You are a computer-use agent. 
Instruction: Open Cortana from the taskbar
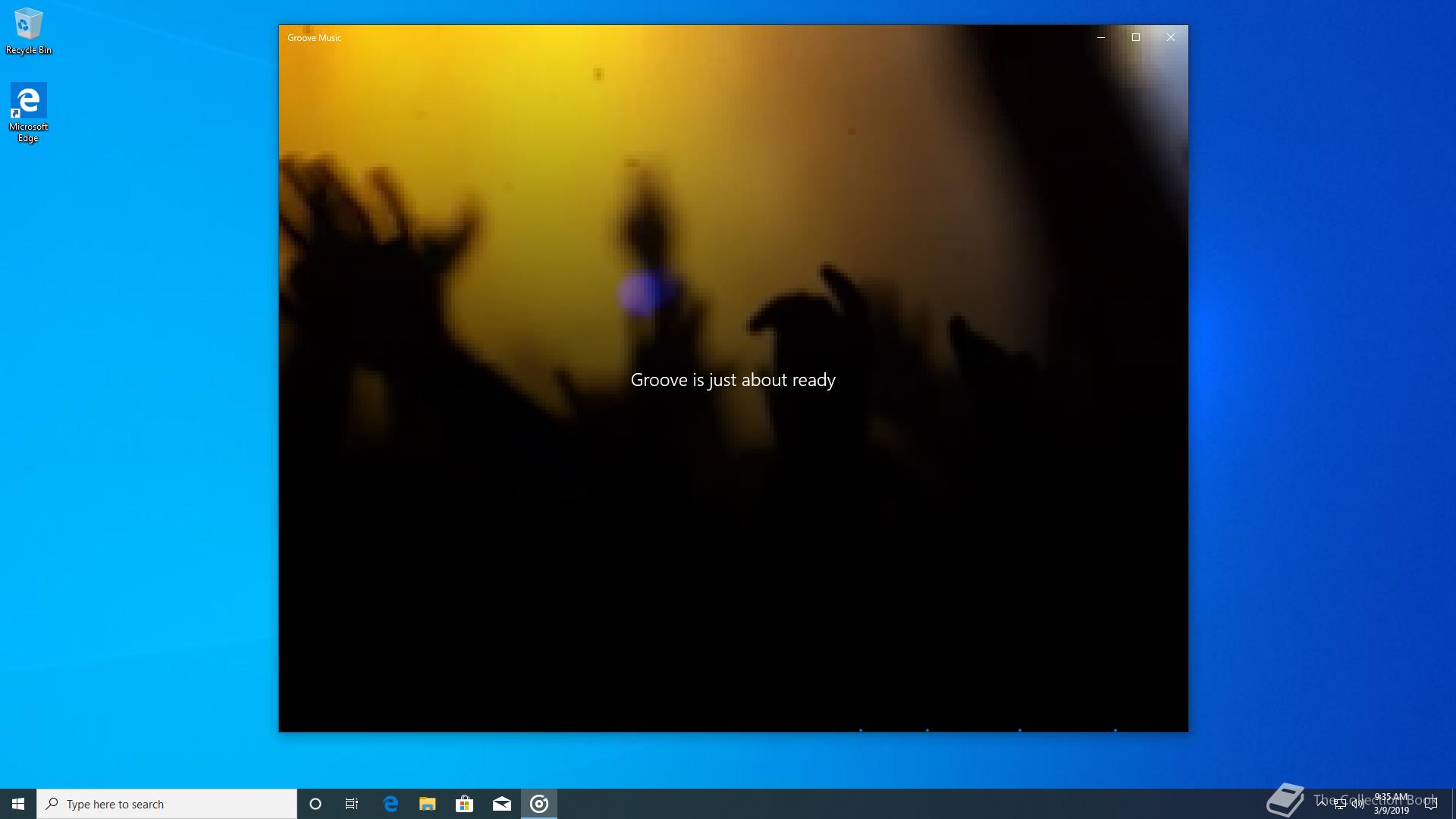tap(315, 804)
